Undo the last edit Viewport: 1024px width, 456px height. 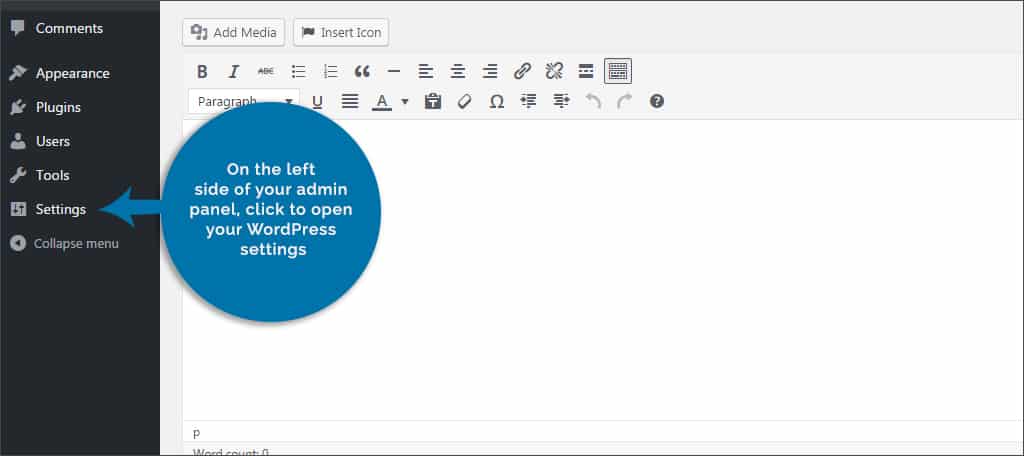point(593,102)
